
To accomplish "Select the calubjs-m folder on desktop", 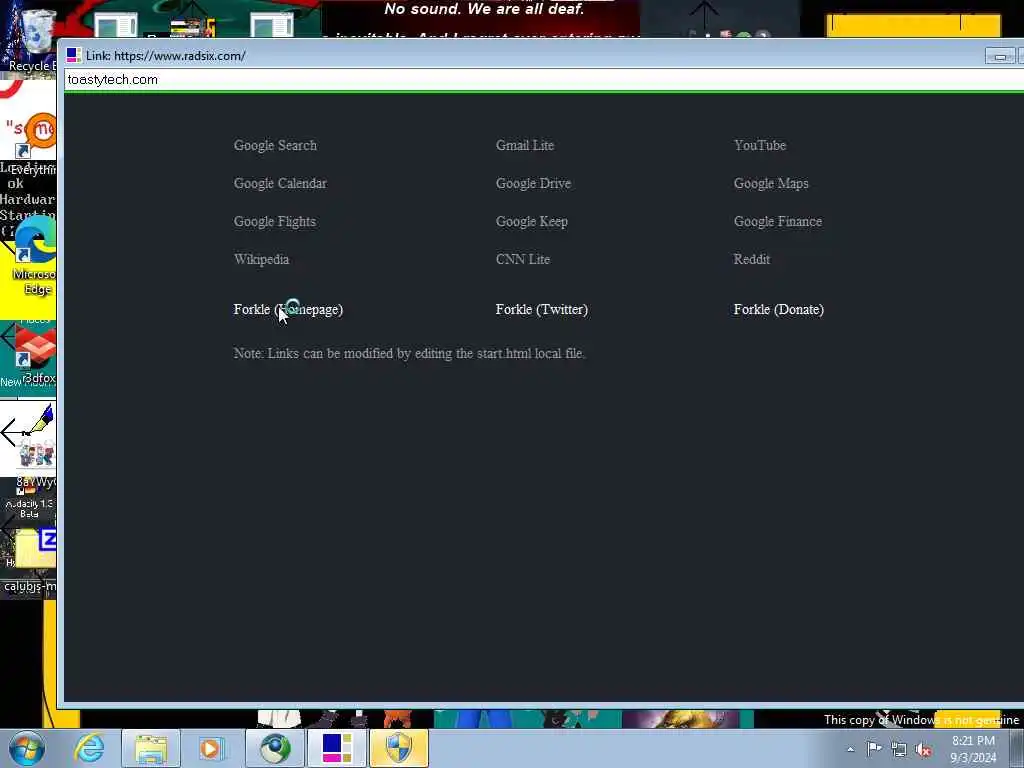I will pyautogui.click(x=30, y=560).
